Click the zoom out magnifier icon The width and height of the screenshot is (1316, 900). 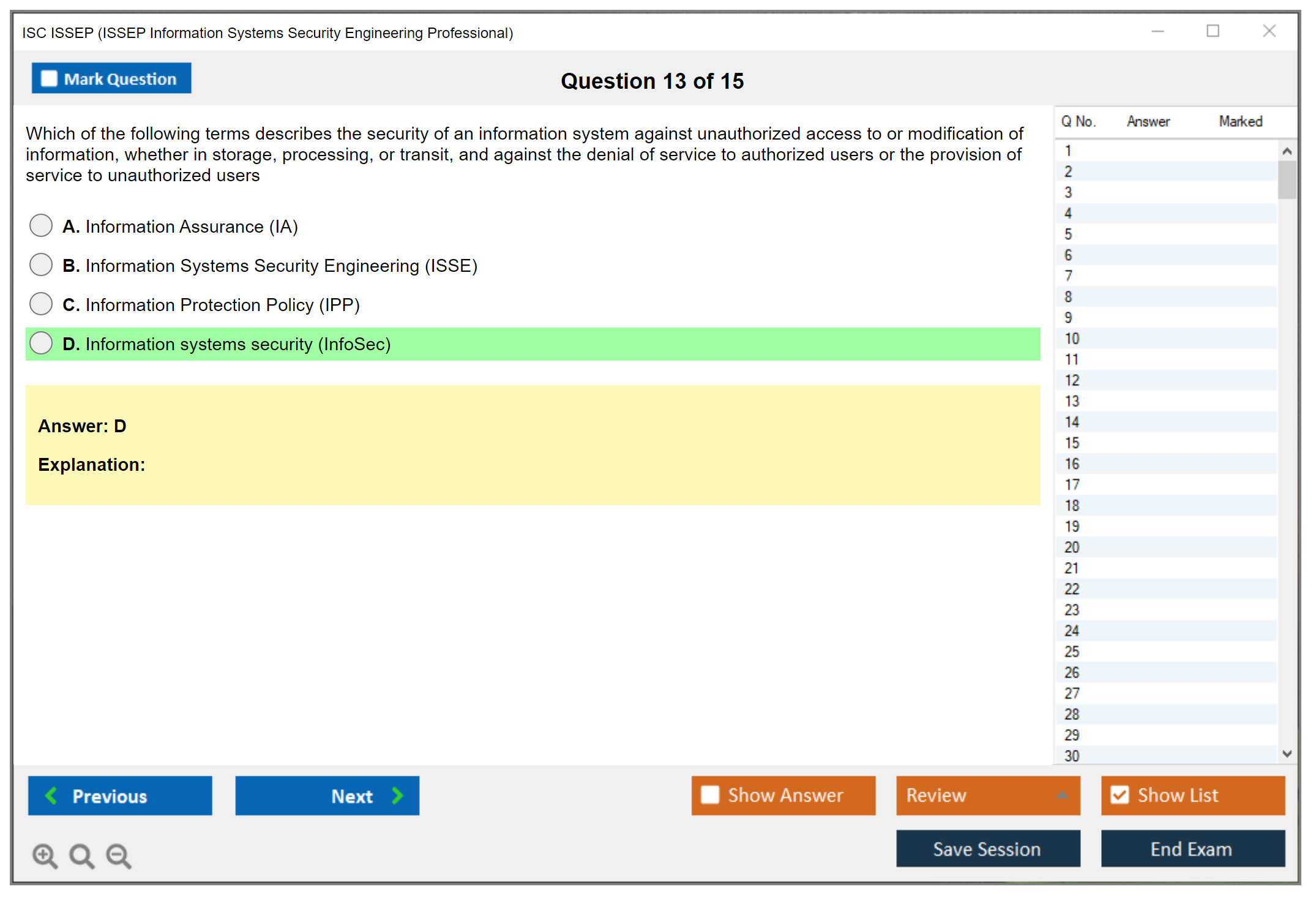118,855
